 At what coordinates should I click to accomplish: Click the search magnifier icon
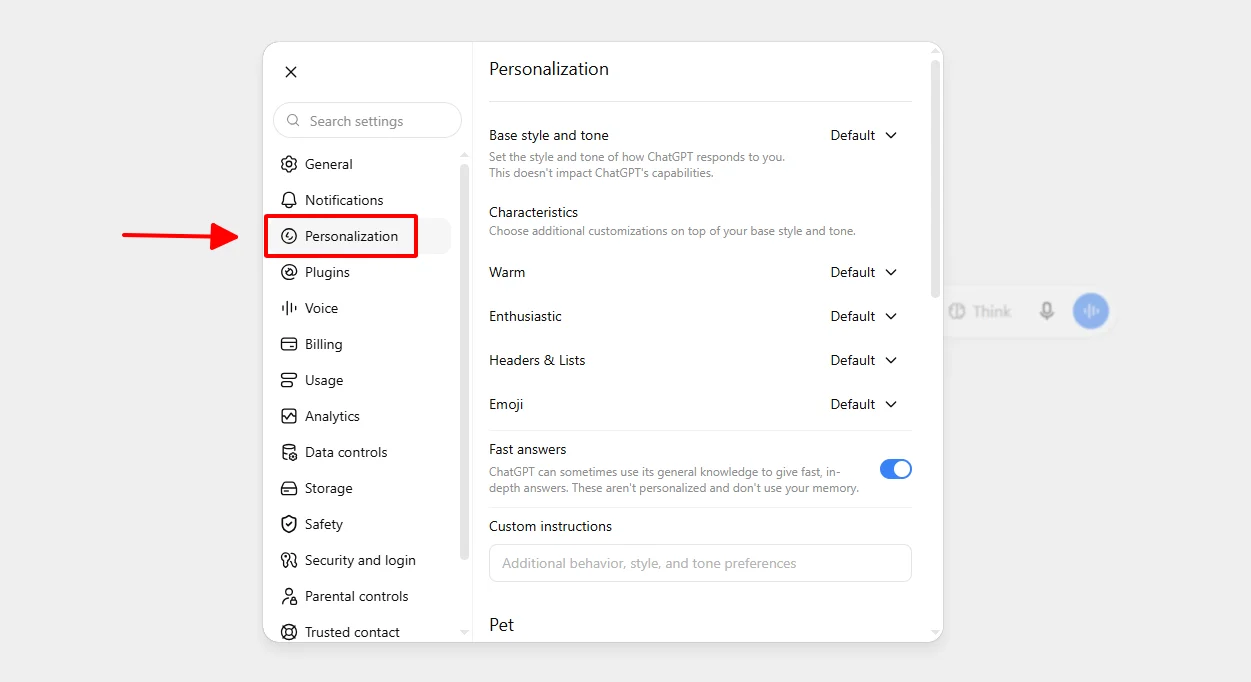(x=293, y=120)
